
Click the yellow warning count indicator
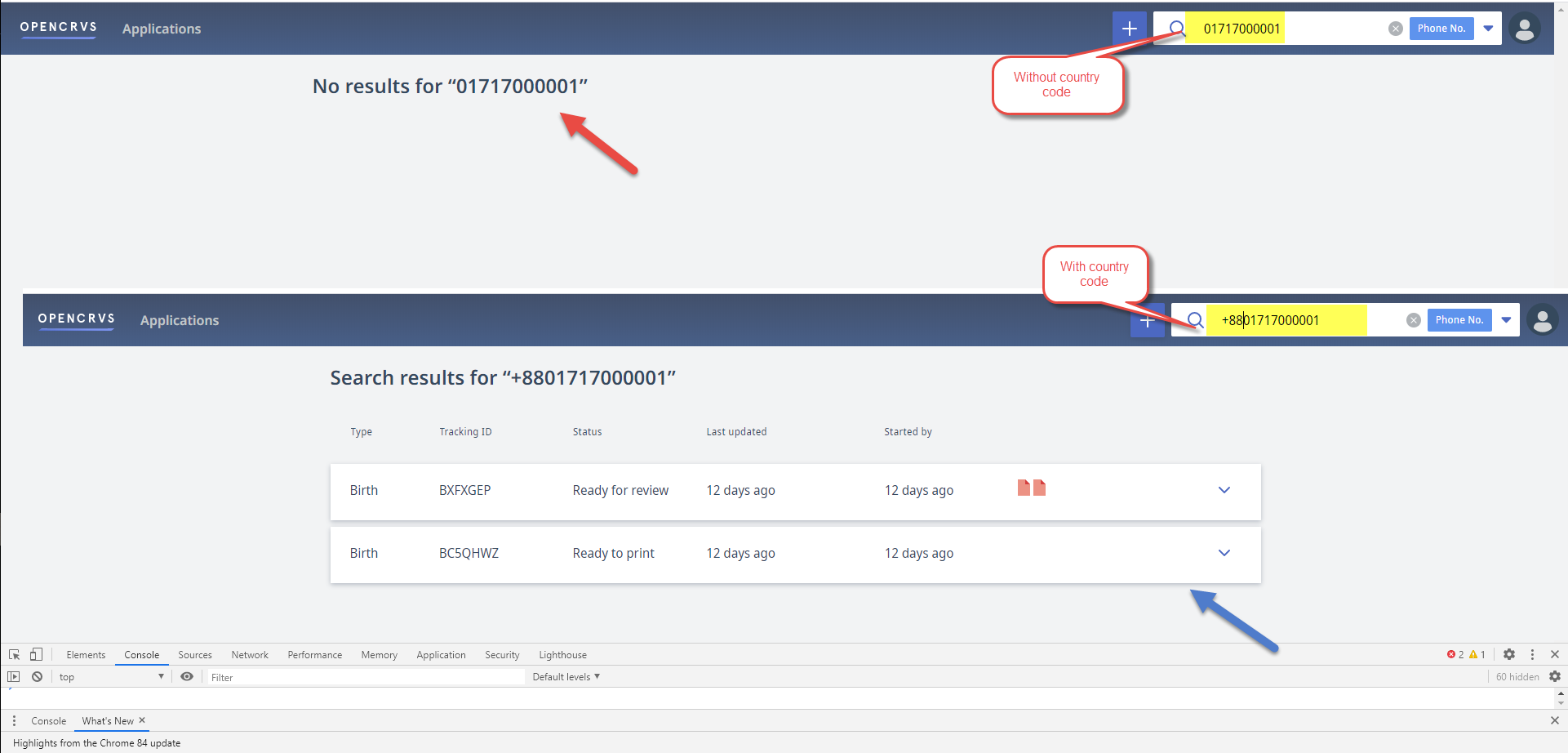pos(1477,654)
